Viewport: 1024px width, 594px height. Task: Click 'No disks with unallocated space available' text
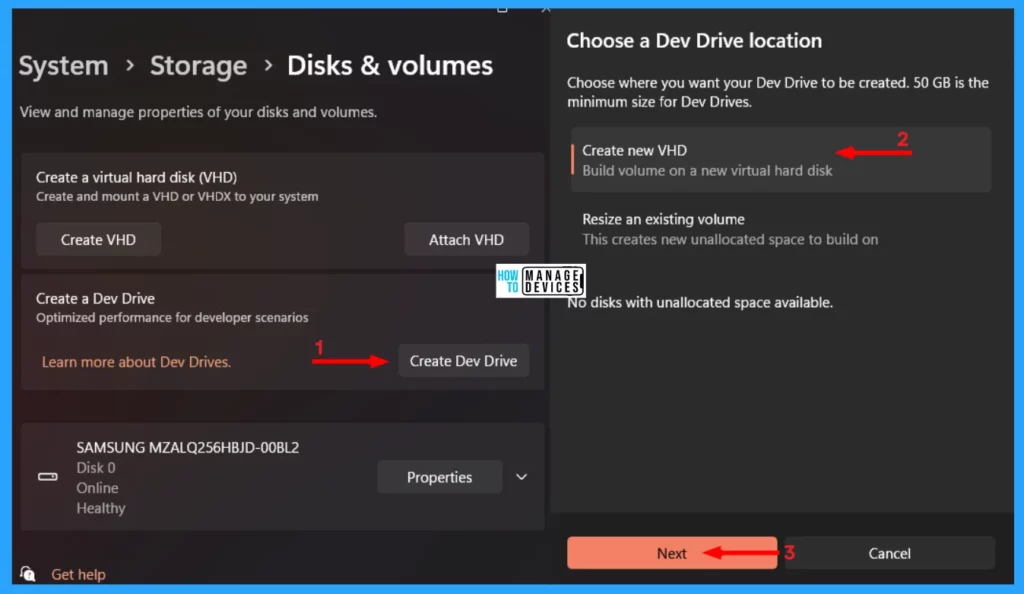[700, 303]
